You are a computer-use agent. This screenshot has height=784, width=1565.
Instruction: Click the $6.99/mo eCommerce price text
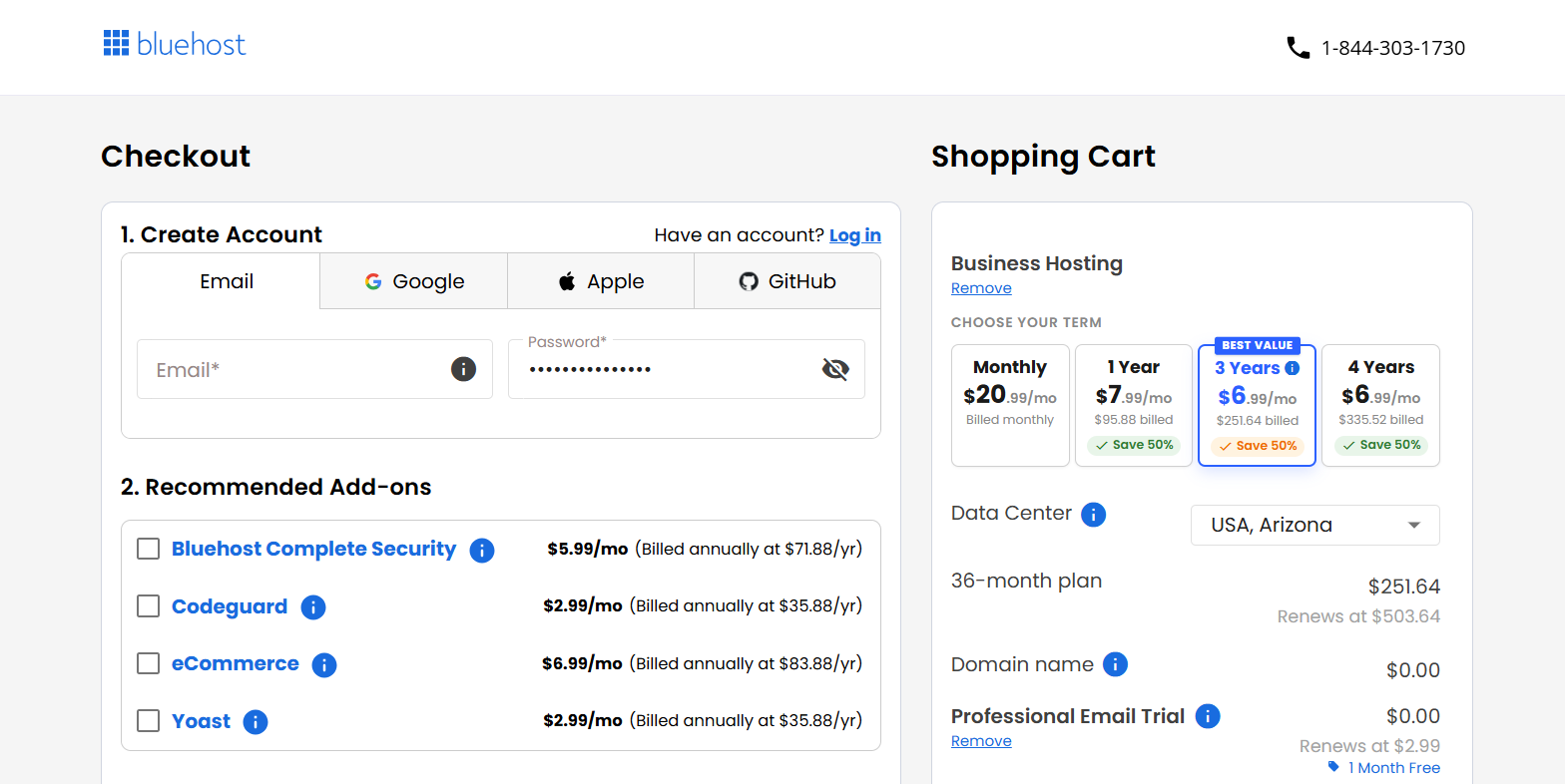pos(582,663)
